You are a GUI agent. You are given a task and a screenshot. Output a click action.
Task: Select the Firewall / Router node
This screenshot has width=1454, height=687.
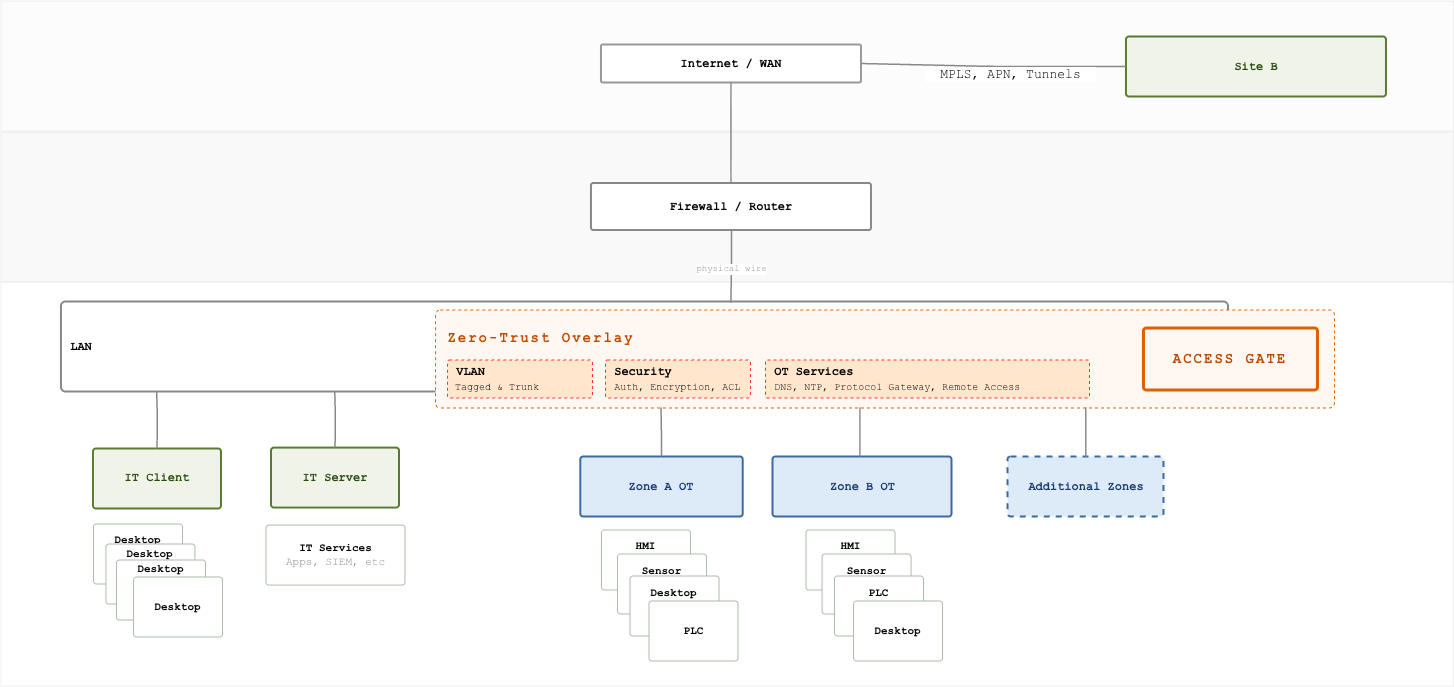(730, 206)
